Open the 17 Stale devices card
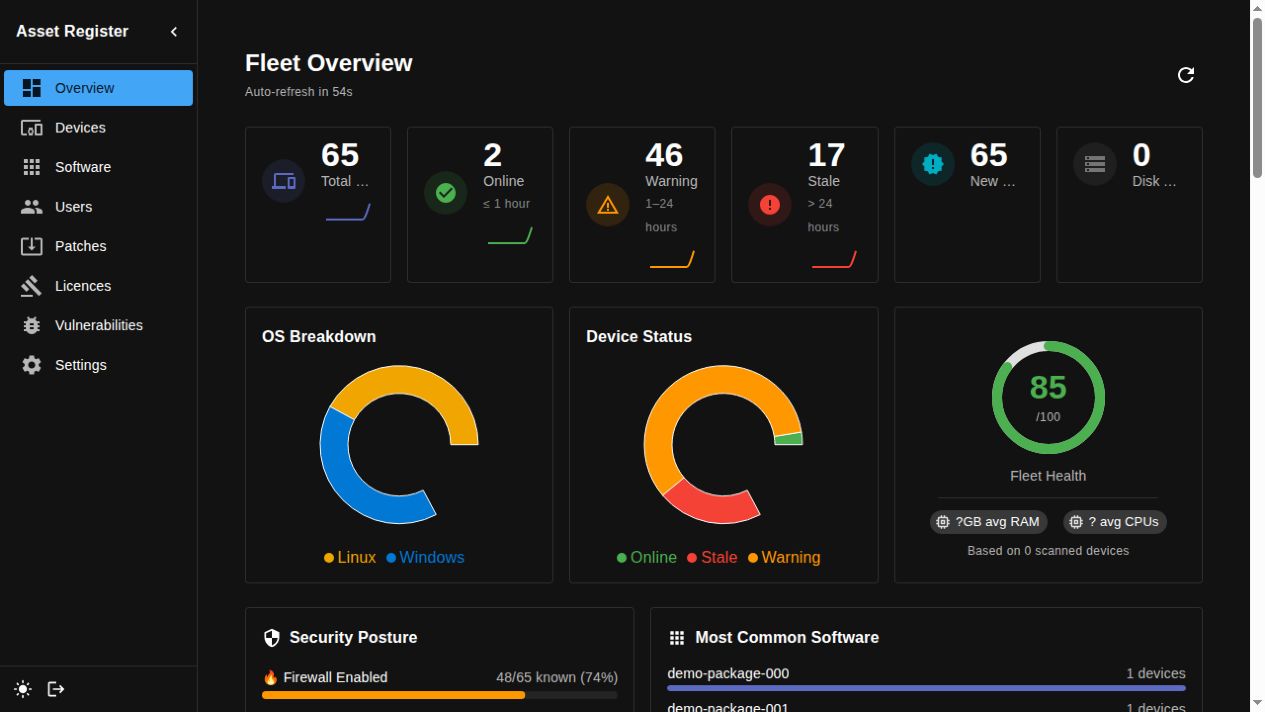1265x712 pixels. click(804, 205)
